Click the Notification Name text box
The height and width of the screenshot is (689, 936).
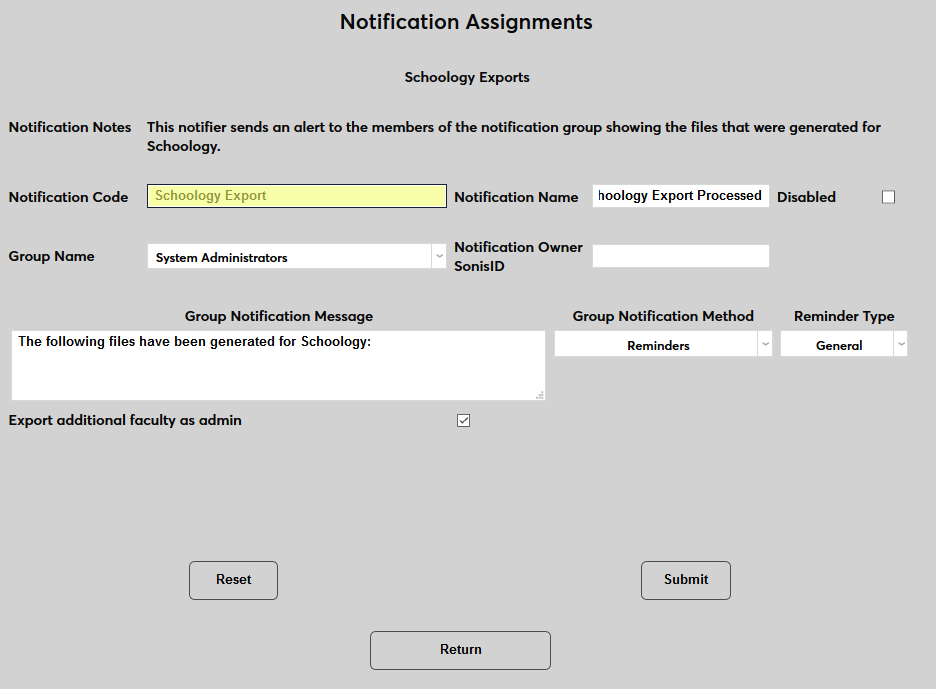click(680, 195)
